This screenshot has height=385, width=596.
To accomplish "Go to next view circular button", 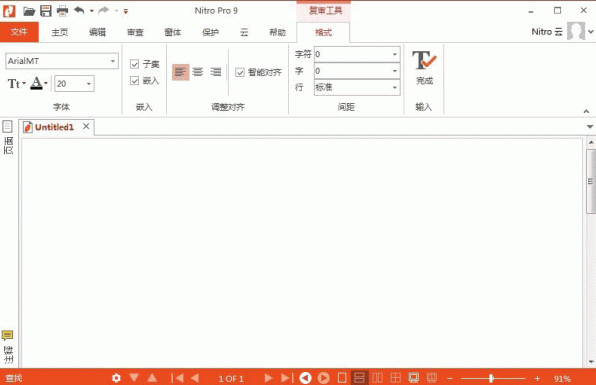I will click(323, 378).
